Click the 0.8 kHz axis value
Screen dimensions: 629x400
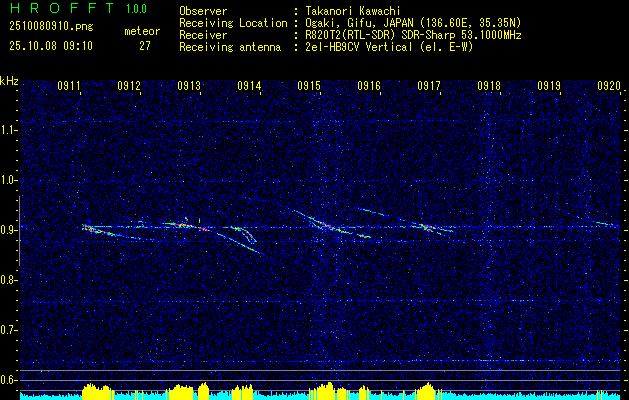click(x=8, y=280)
